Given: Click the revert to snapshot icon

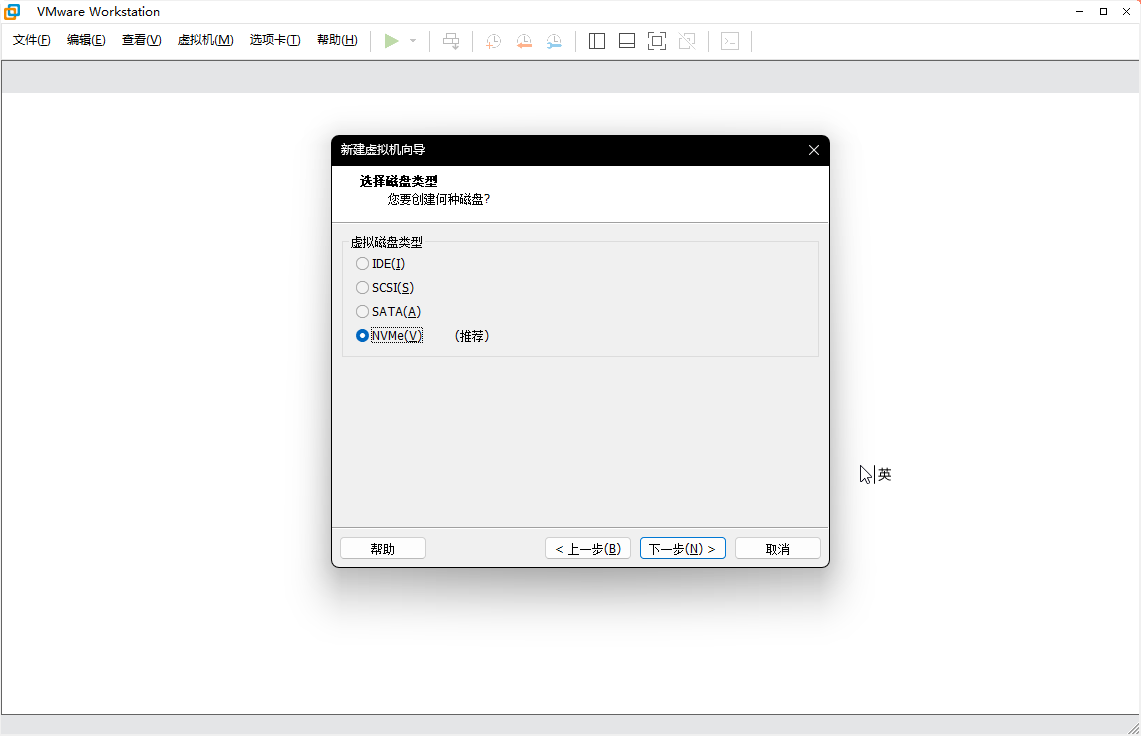Looking at the screenshot, I should [524, 41].
